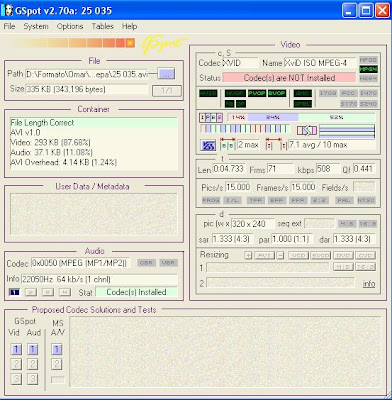Click the 1/1 file counter button
Viewport: 392px width, 400px height.
167,91
